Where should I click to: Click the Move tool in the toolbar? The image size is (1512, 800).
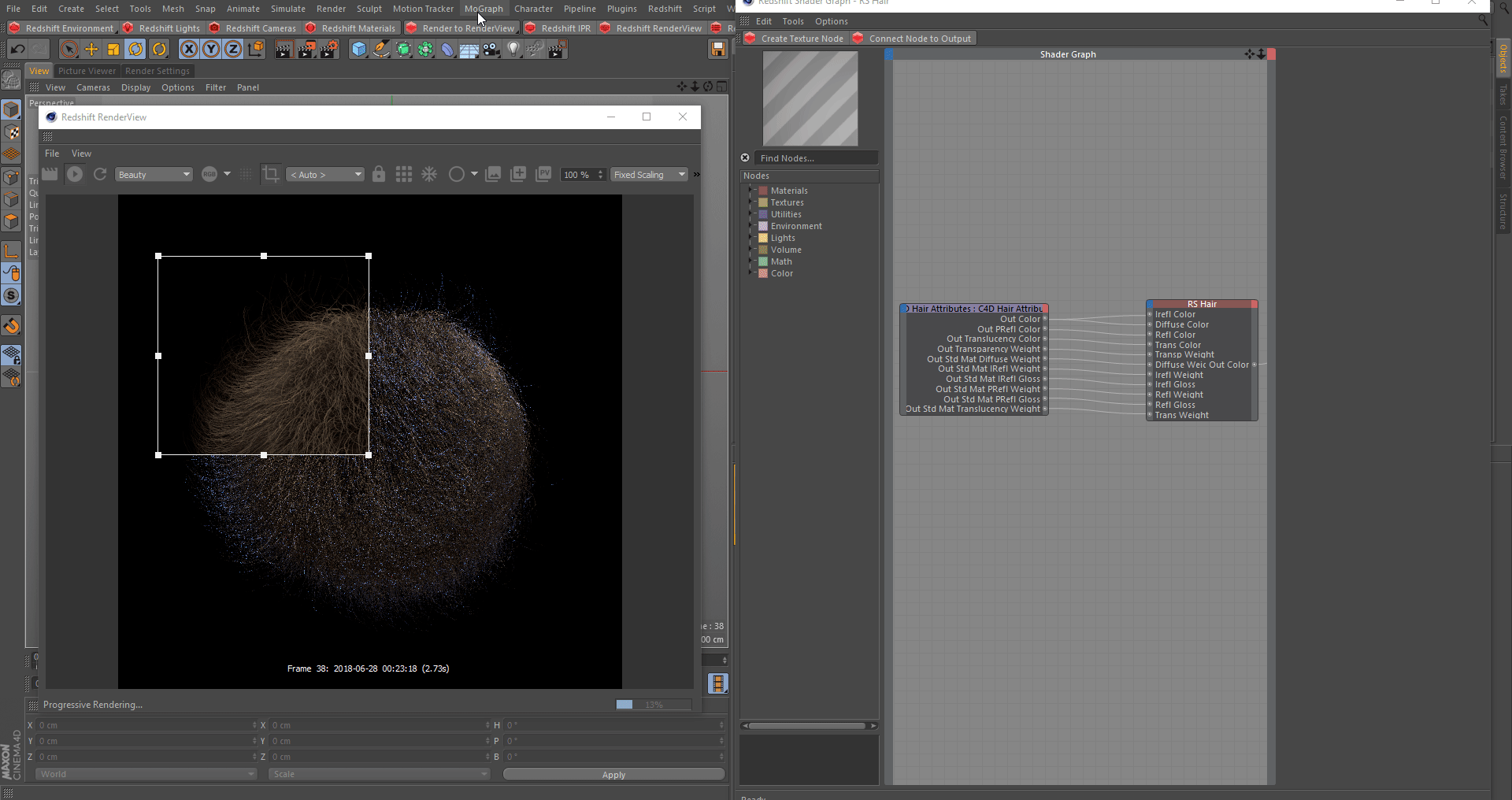91,50
